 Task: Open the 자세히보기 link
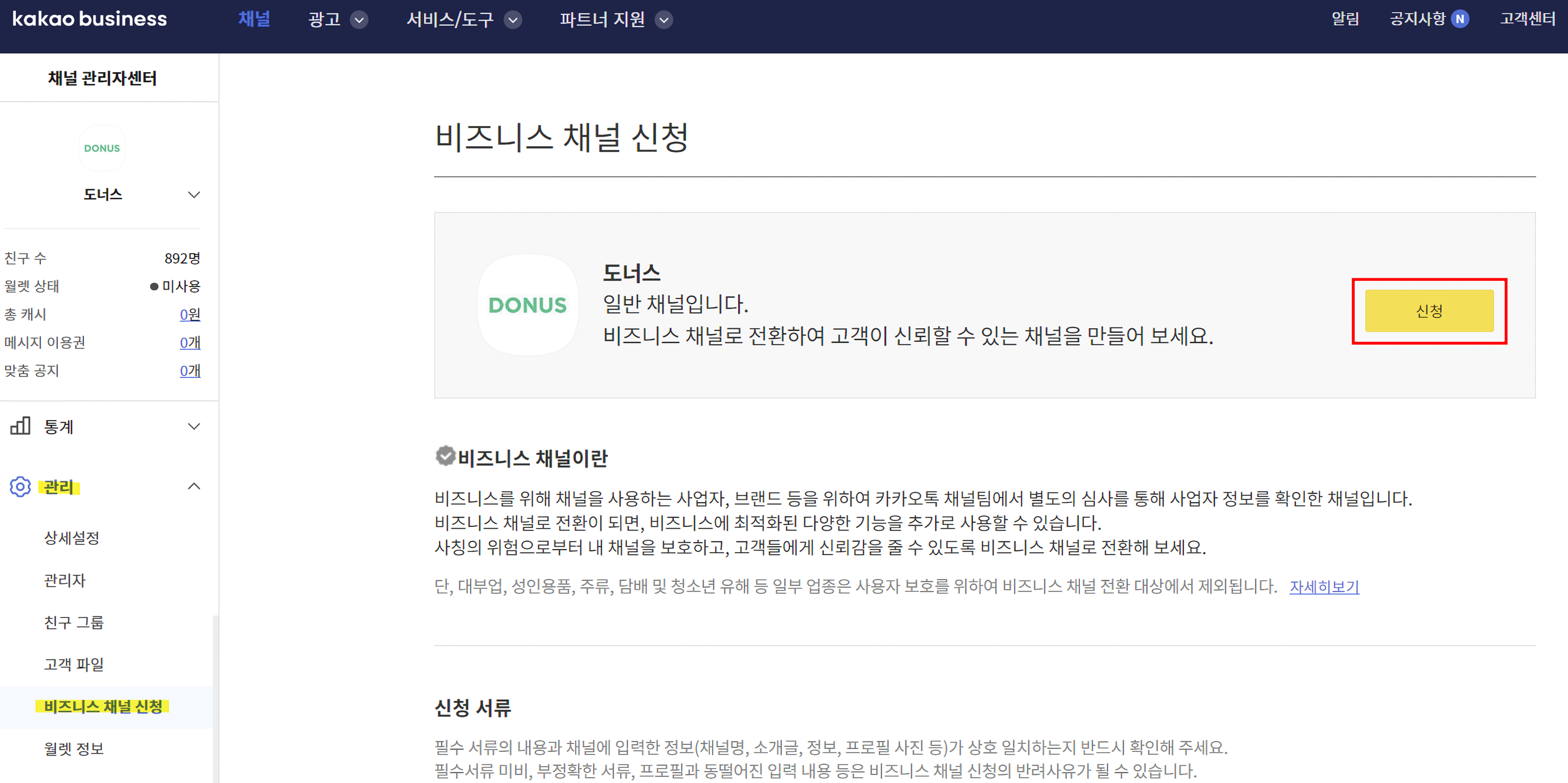point(1324,587)
